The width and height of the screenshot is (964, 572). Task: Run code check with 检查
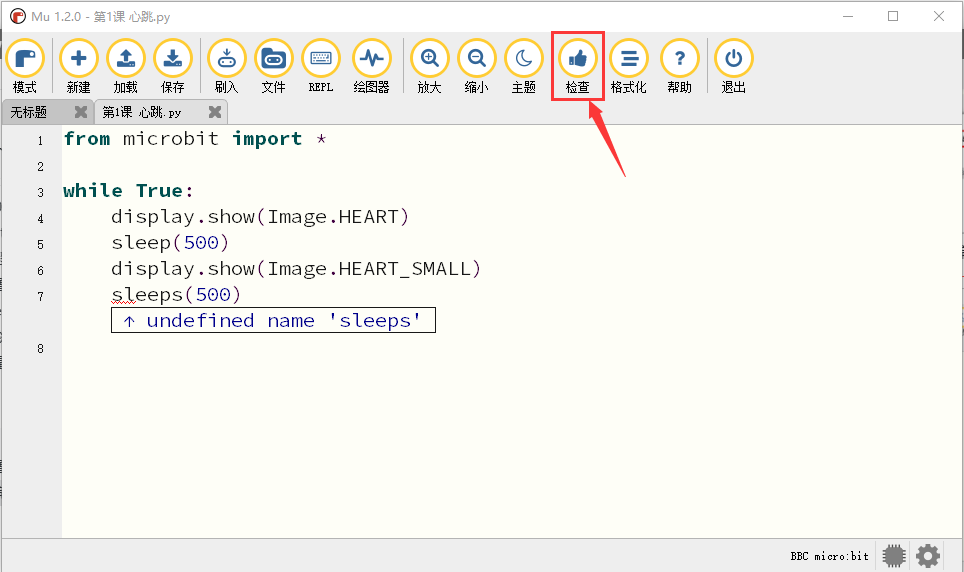point(578,66)
